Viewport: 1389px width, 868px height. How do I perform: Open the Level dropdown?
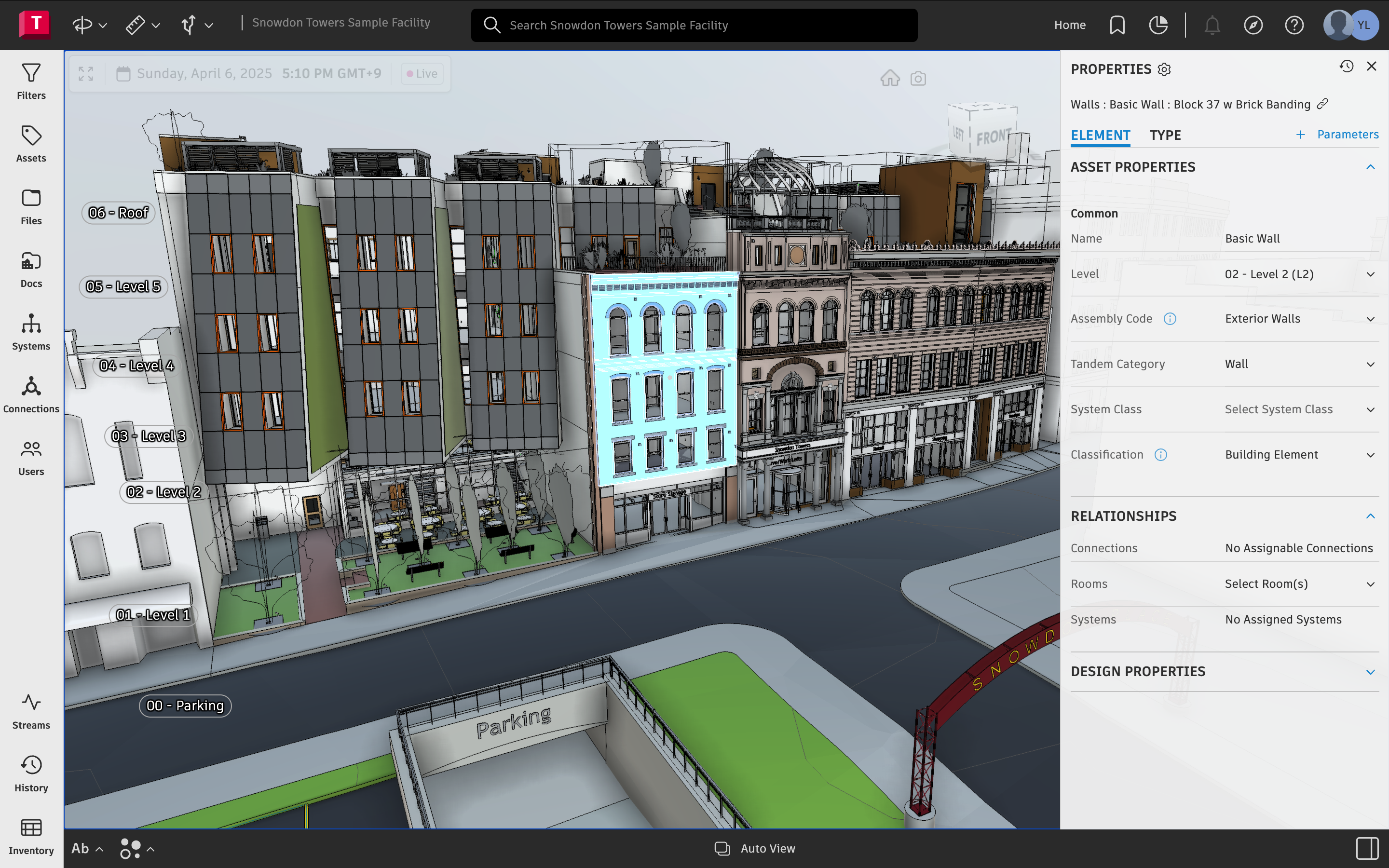(1297, 274)
